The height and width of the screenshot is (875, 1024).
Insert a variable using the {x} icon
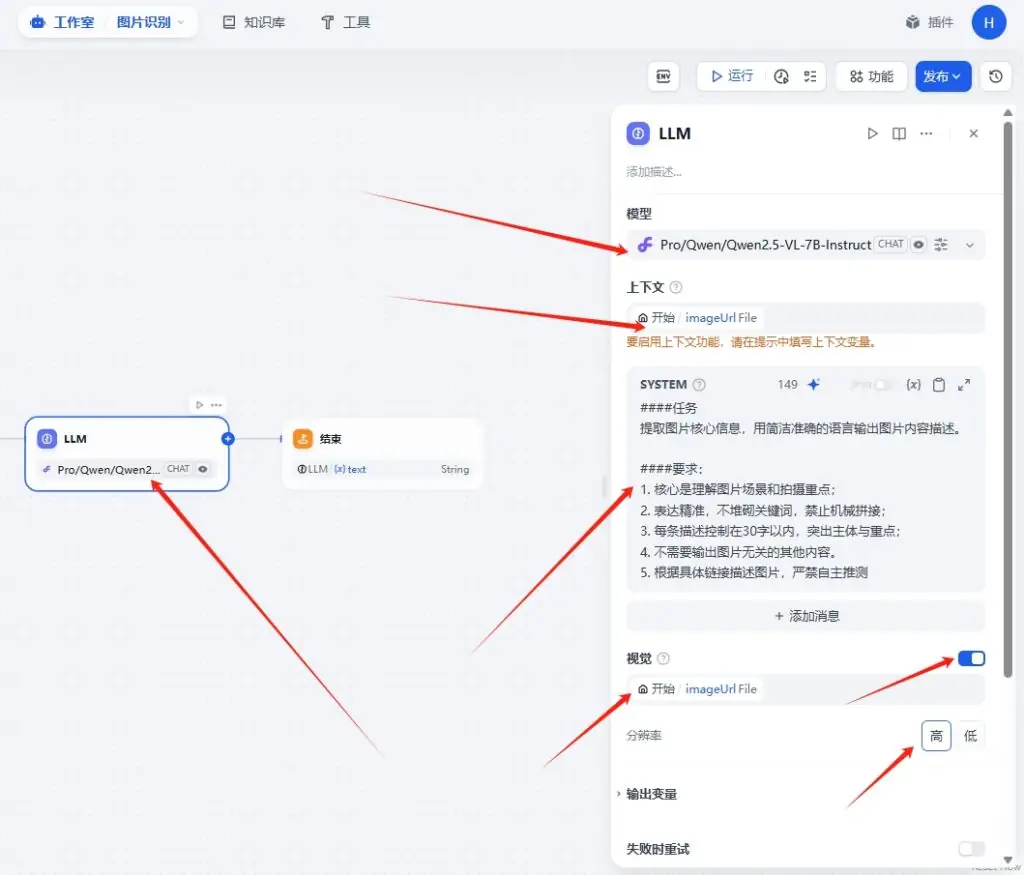[914, 384]
